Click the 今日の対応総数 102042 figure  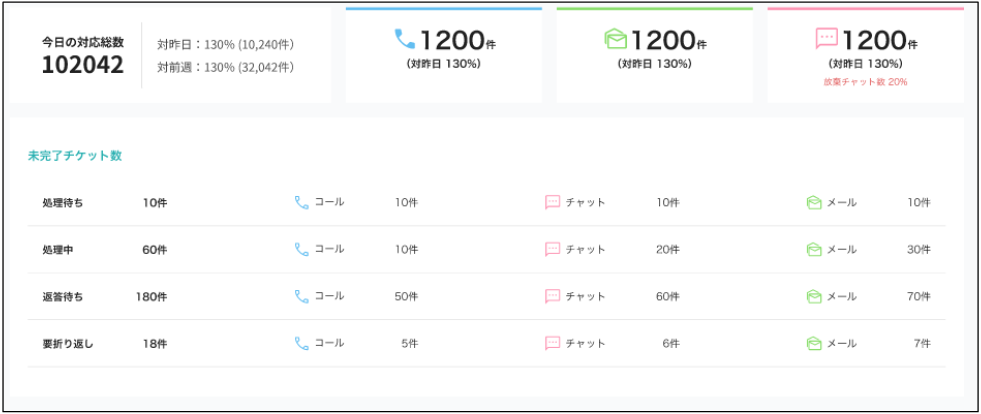point(83,66)
